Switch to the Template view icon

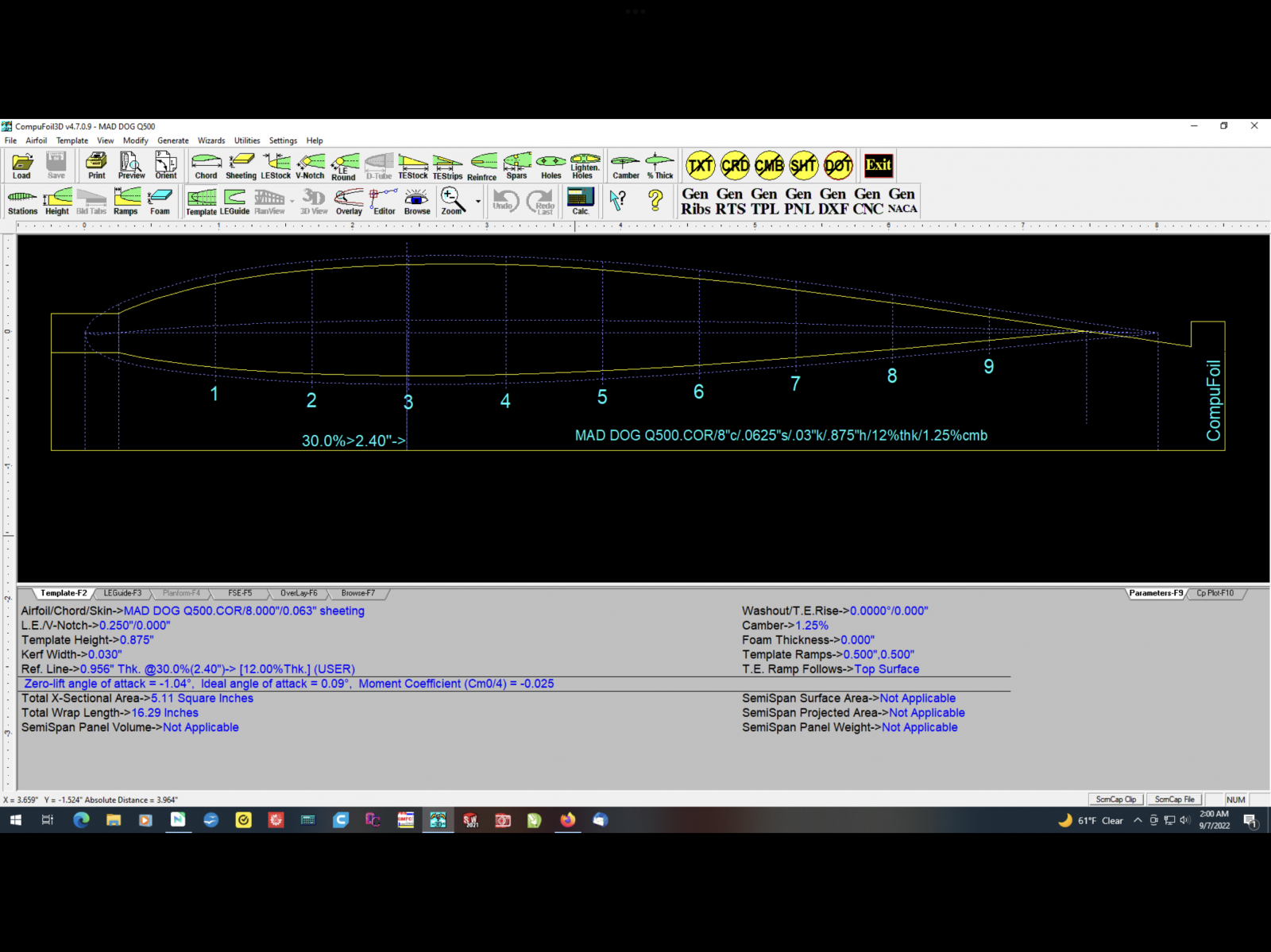pos(201,202)
